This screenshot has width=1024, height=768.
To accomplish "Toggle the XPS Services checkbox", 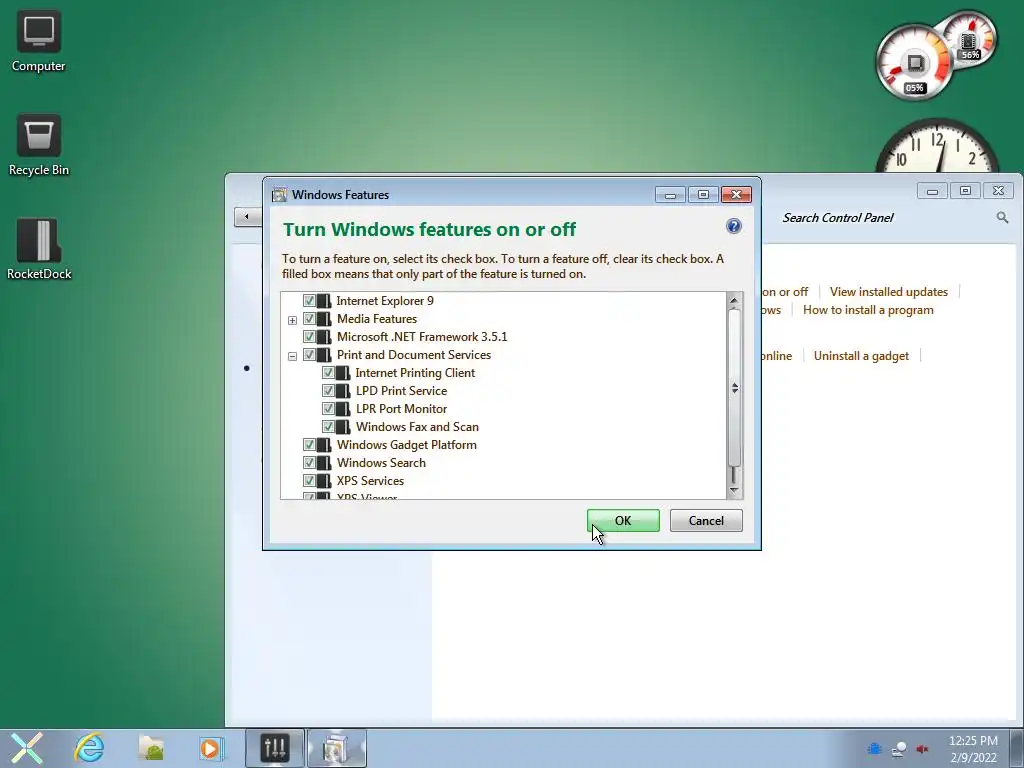I will [310, 481].
